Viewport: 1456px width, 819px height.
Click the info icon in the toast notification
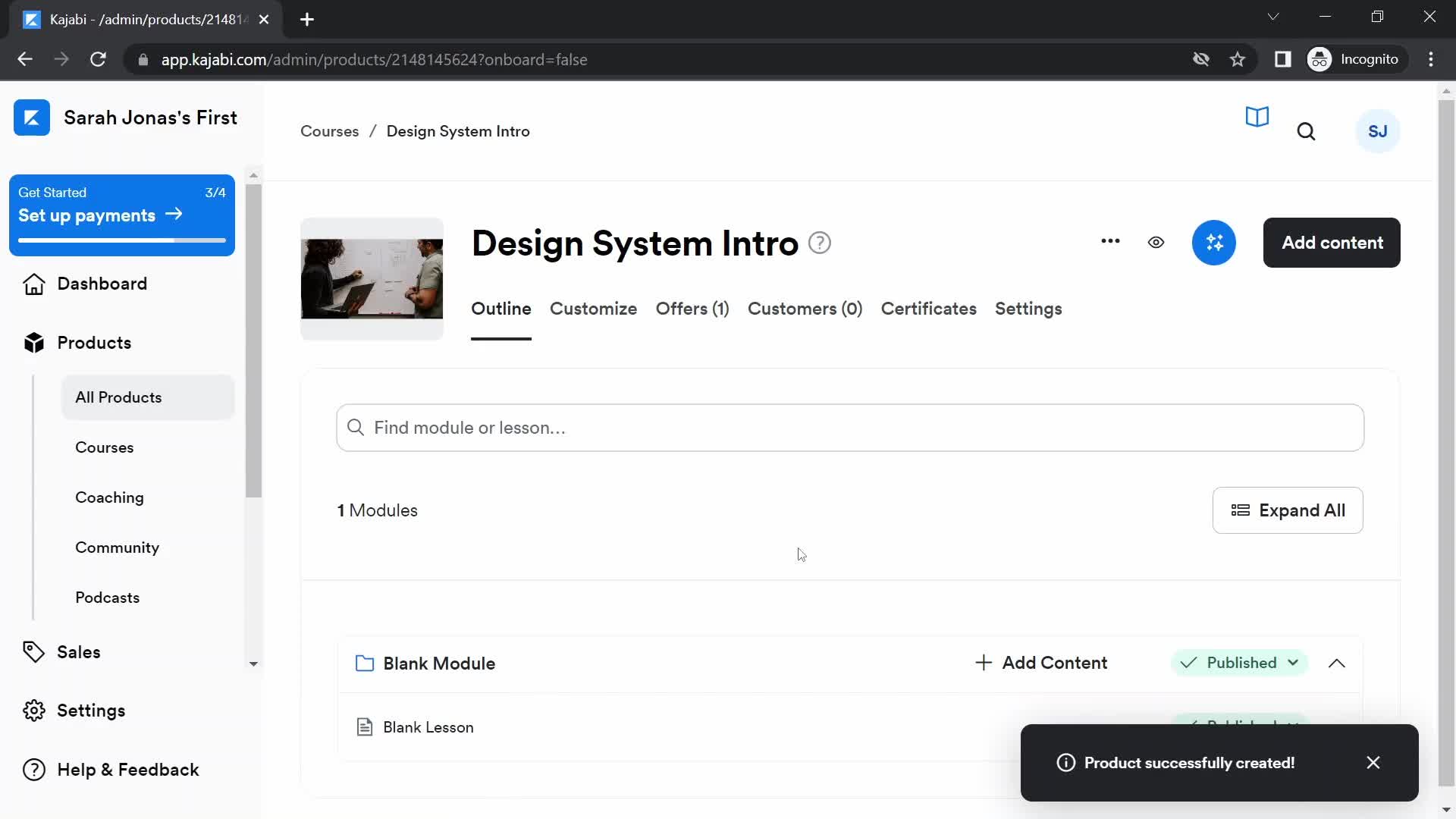pyautogui.click(x=1065, y=763)
